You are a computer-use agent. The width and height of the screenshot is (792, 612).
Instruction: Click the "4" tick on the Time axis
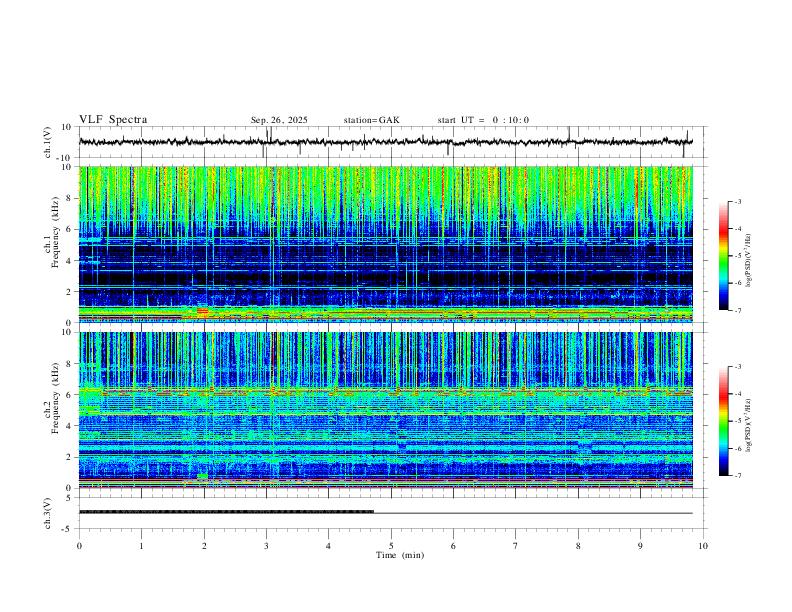click(x=329, y=546)
